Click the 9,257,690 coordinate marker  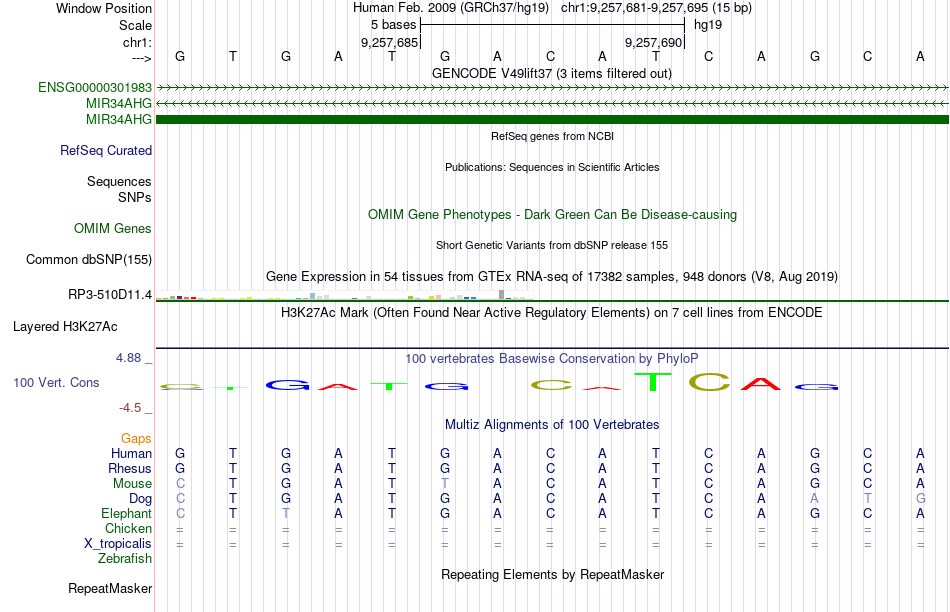coord(654,42)
